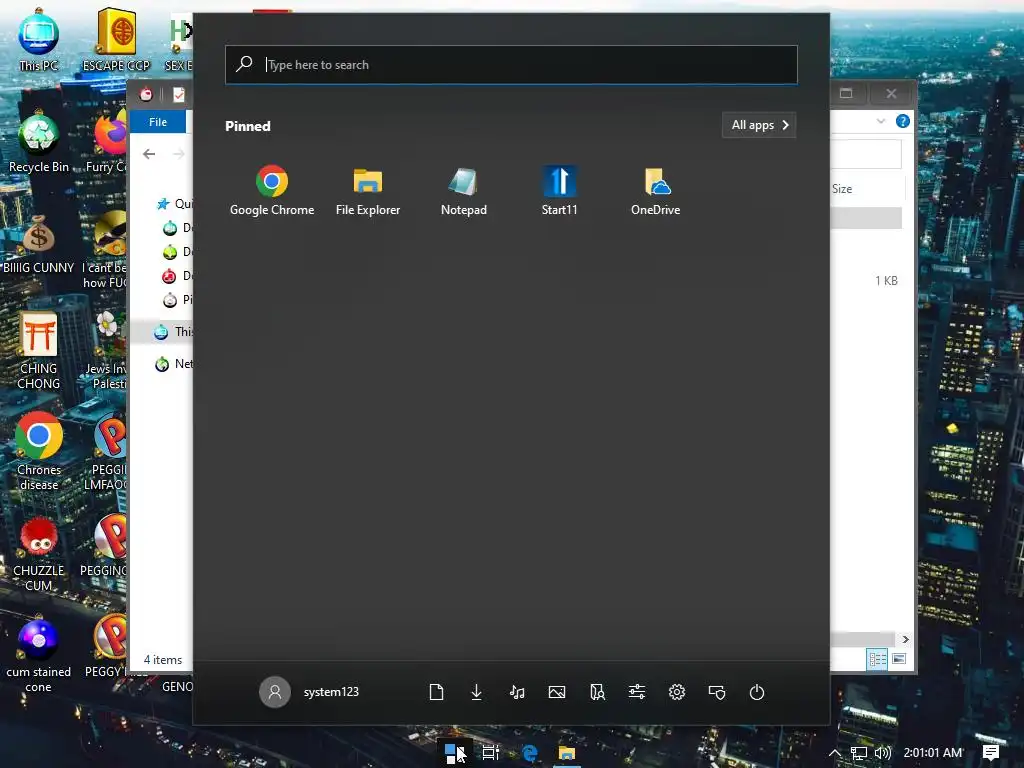The image size is (1024, 768).
Task: Select Quick access in Explorer navigation pane
Action: (174, 204)
